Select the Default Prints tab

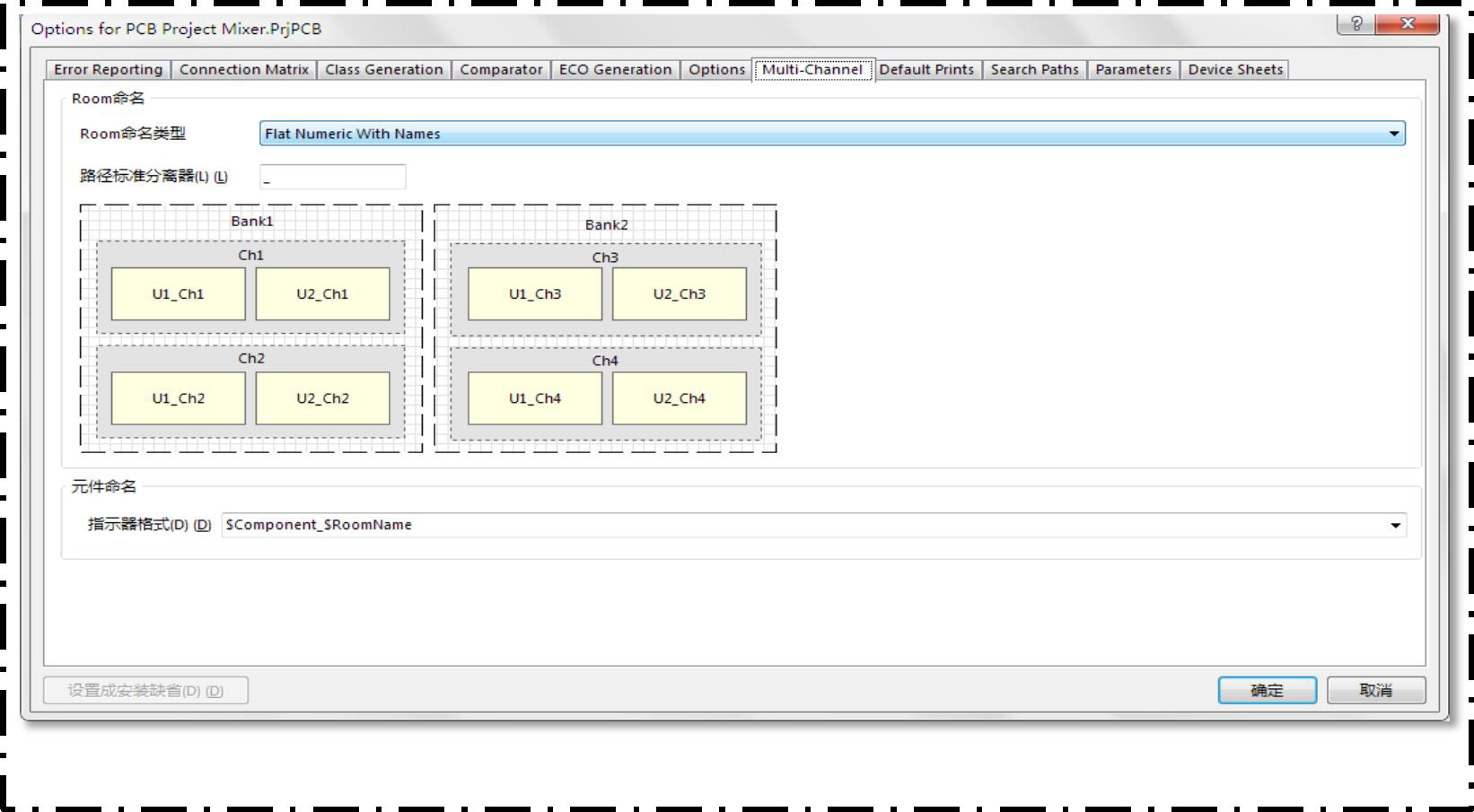click(x=926, y=70)
